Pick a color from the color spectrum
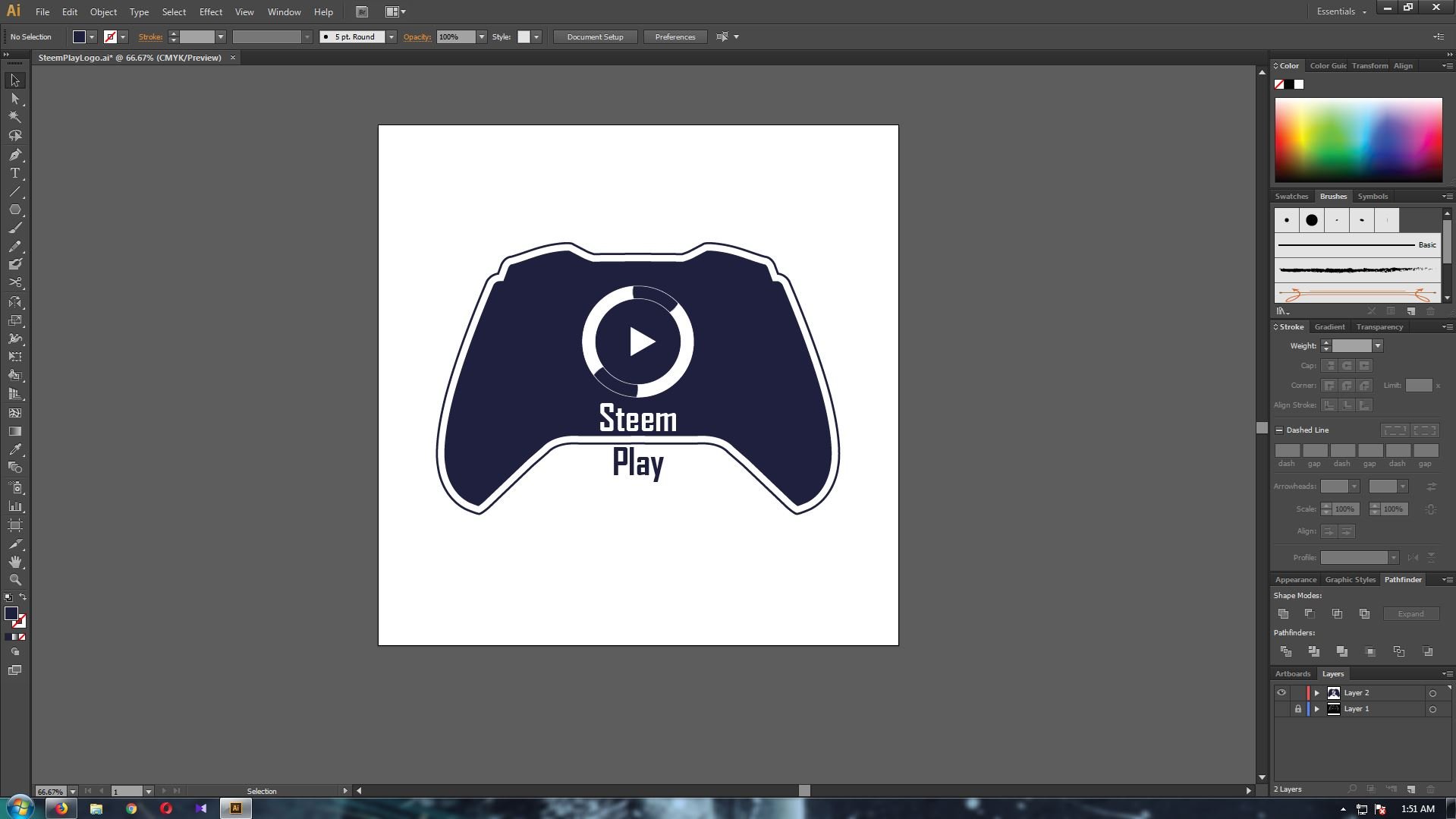 [x=1358, y=140]
